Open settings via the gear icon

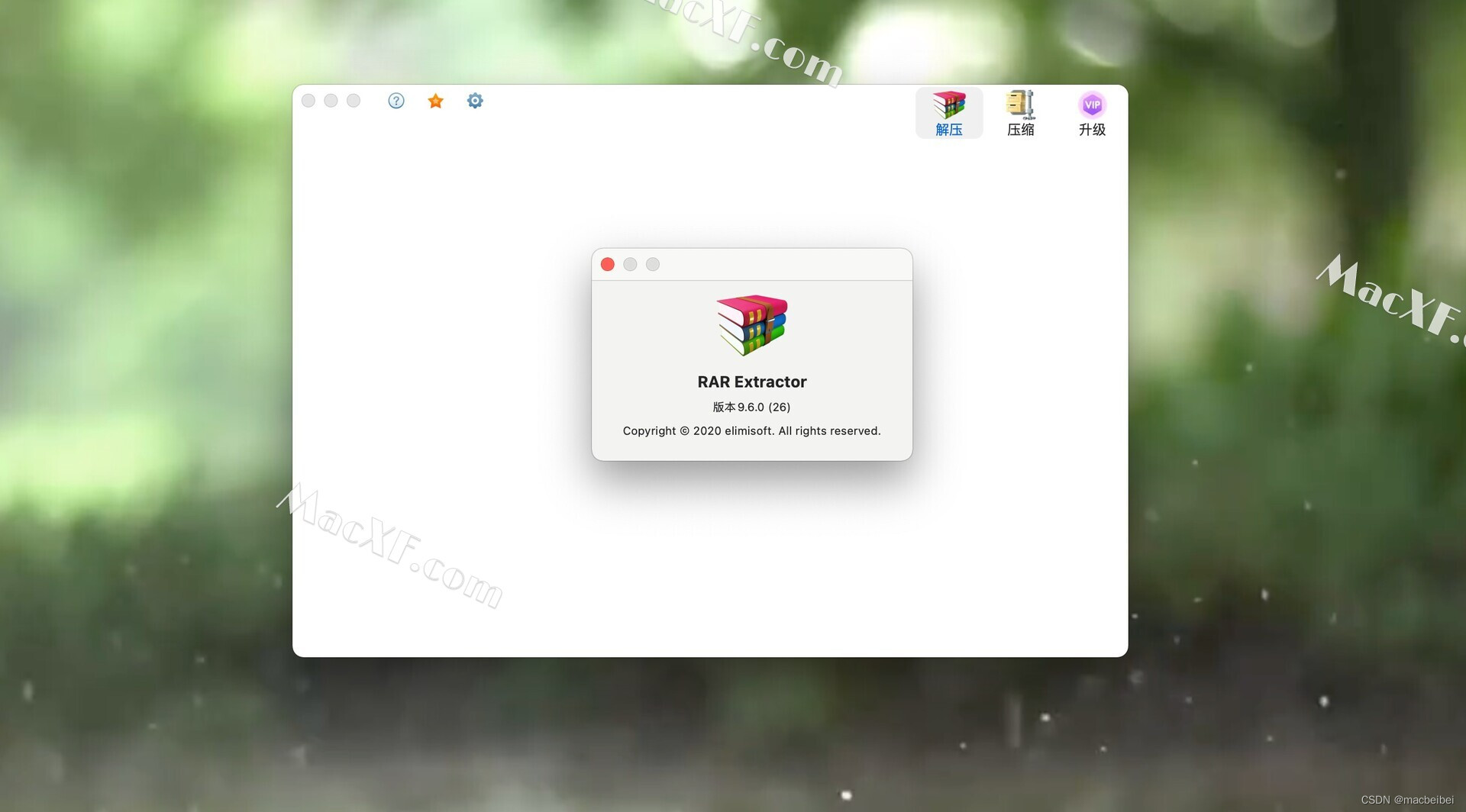[x=475, y=101]
